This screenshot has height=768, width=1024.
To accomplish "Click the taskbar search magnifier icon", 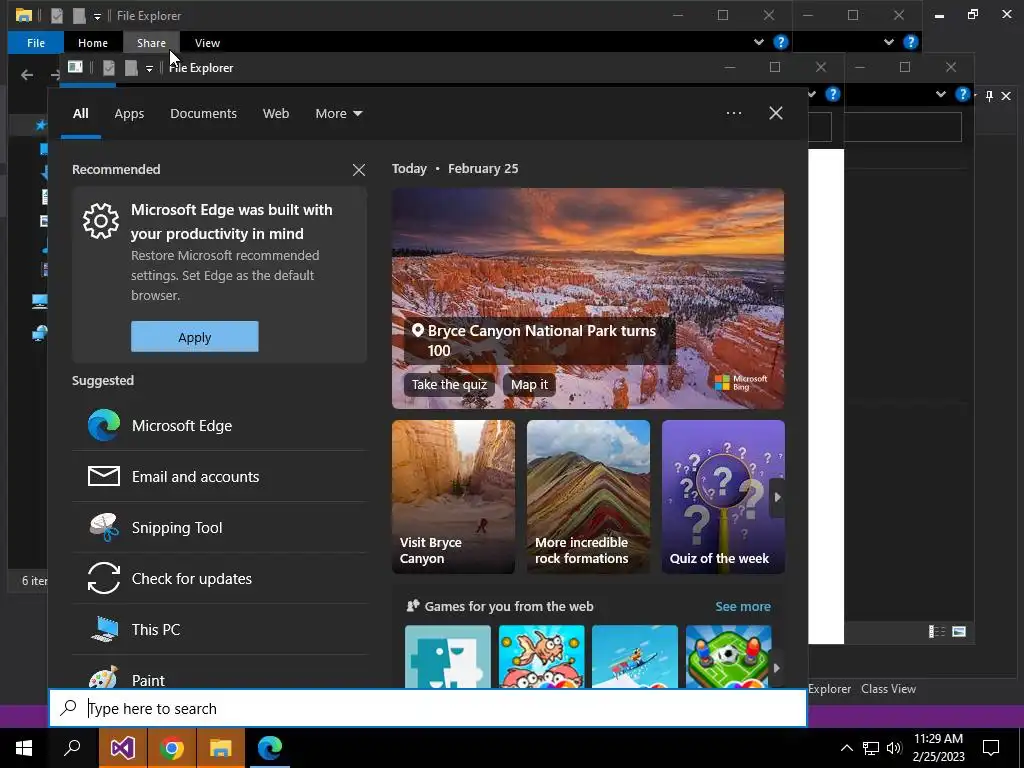I will coord(72,748).
